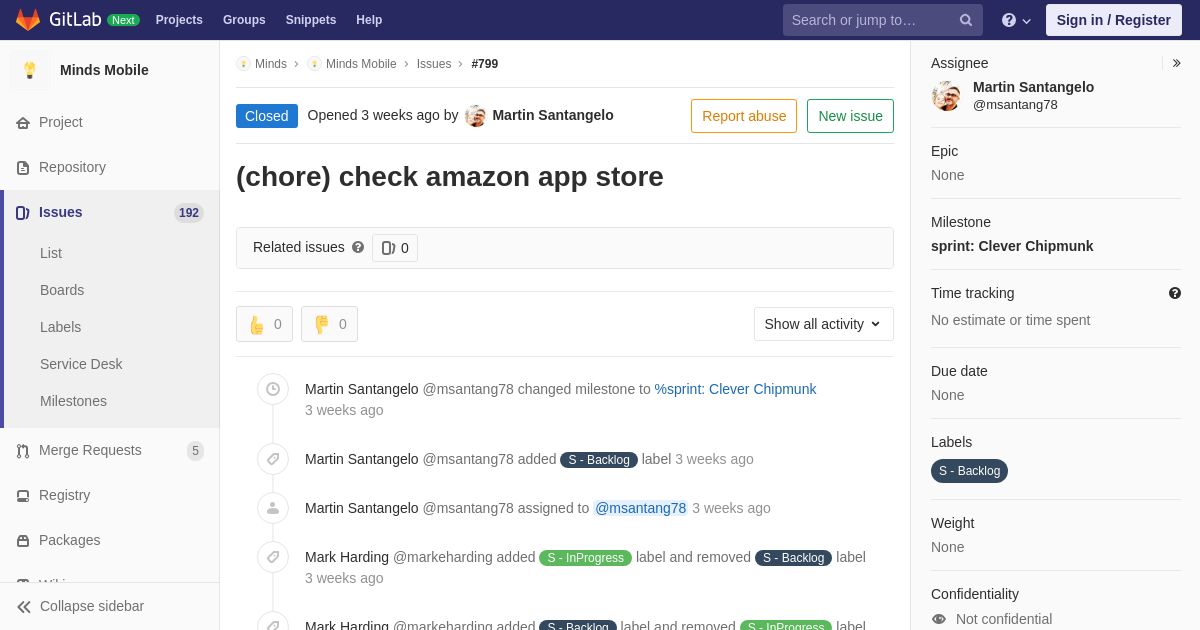Screen dimensions: 1200x630
Task: Click the related issues count badge
Action: [395, 248]
